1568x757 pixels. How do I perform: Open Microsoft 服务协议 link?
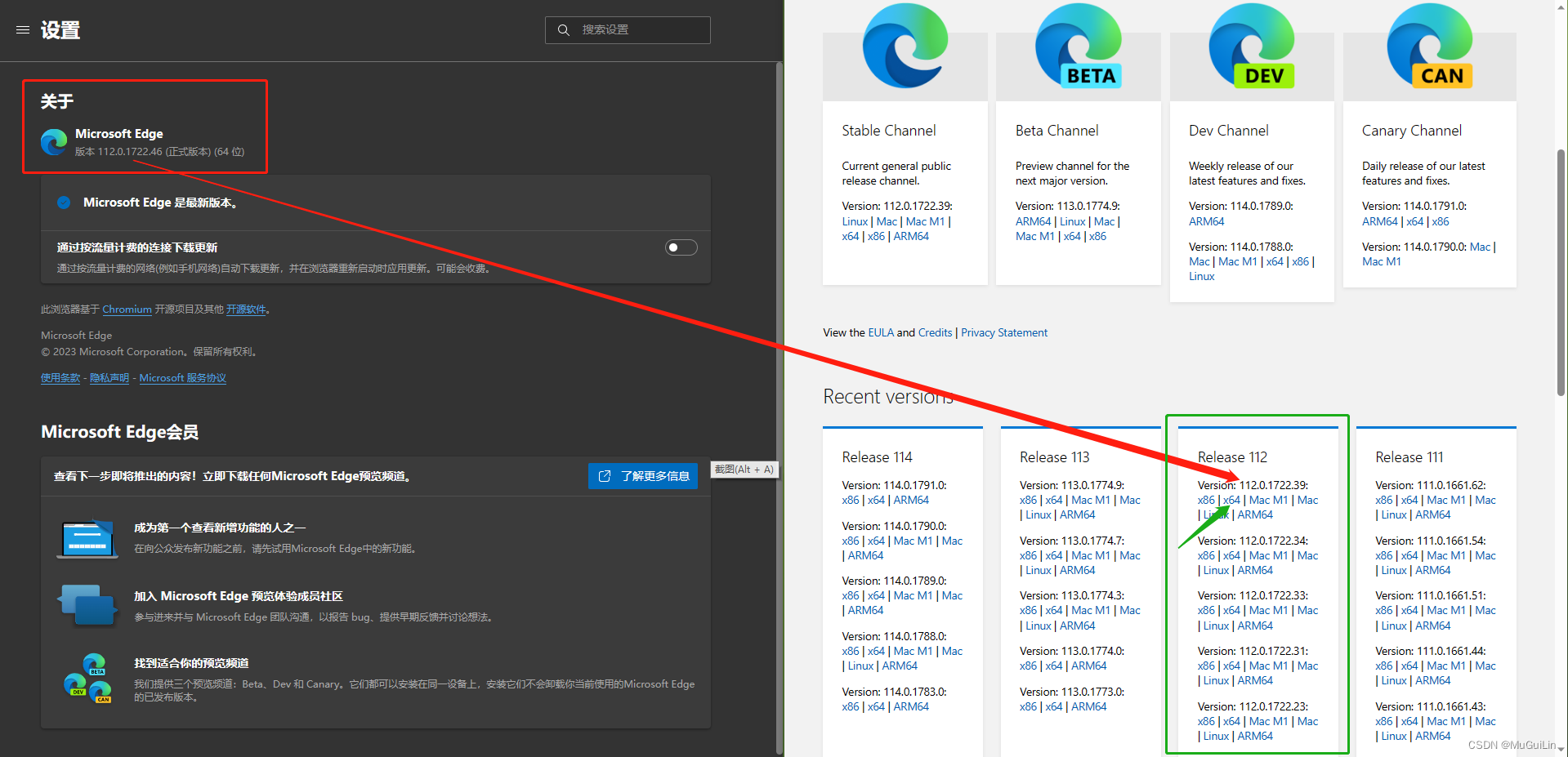[x=182, y=378]
